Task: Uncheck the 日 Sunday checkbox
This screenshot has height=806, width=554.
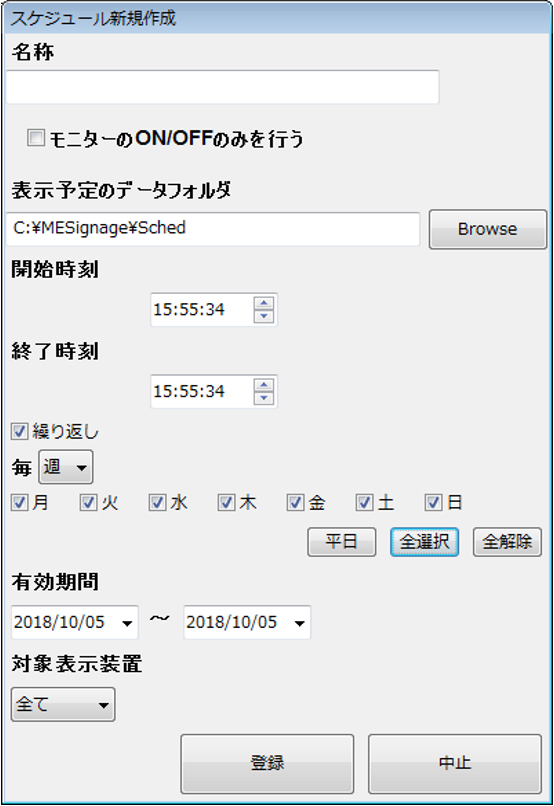Action: click(433, 502)
